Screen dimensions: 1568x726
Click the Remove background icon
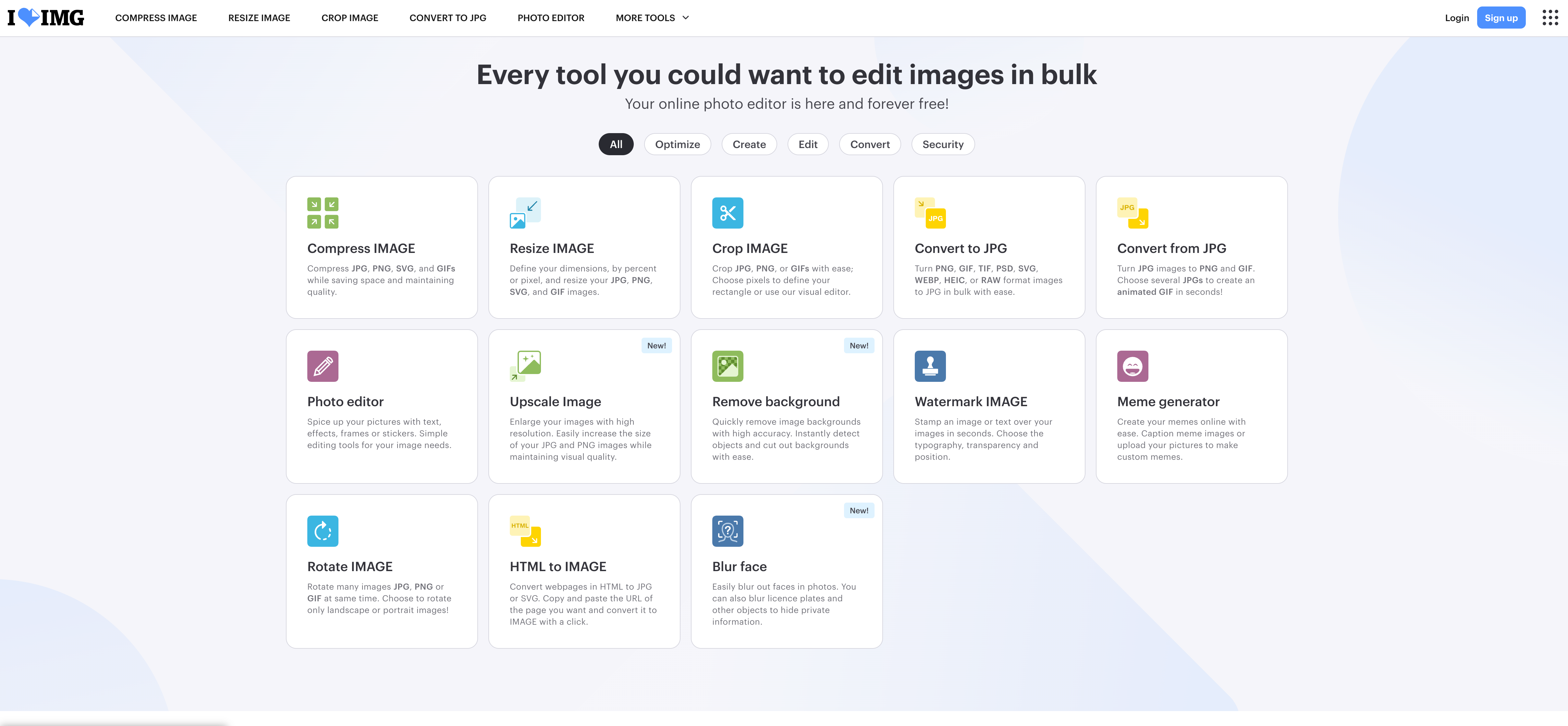pos(728,366)
